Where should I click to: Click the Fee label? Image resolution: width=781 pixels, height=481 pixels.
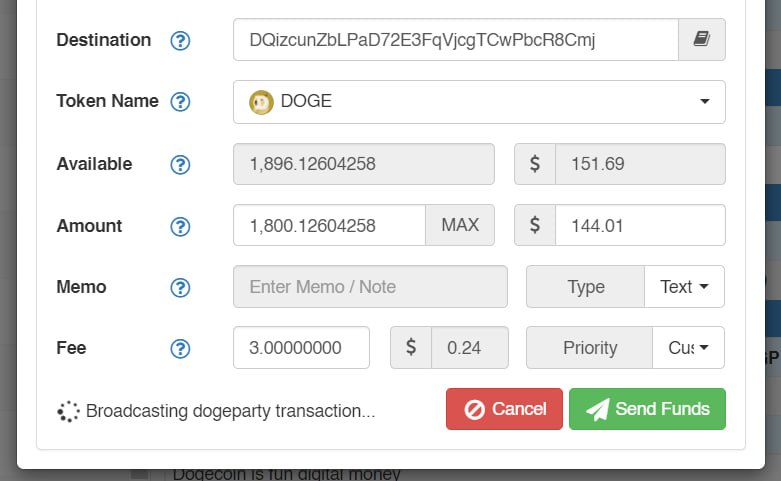pos(71,348)
